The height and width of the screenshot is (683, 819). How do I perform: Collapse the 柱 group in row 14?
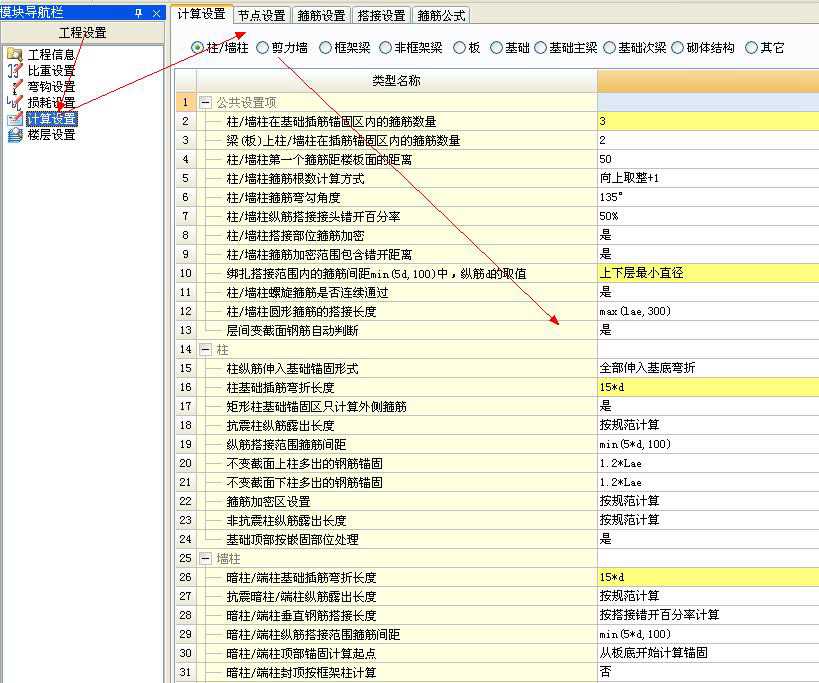coord(206,349)
